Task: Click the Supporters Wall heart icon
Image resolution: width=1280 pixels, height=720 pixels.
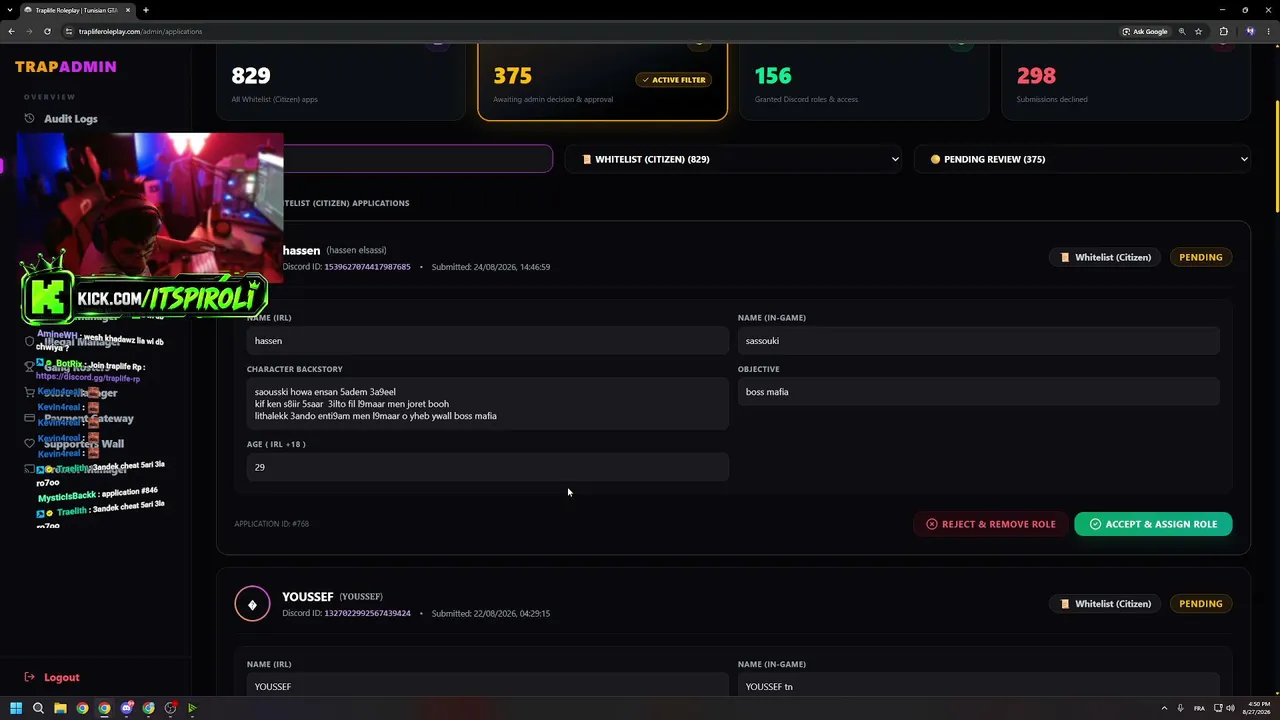Action: coord(29,443)
